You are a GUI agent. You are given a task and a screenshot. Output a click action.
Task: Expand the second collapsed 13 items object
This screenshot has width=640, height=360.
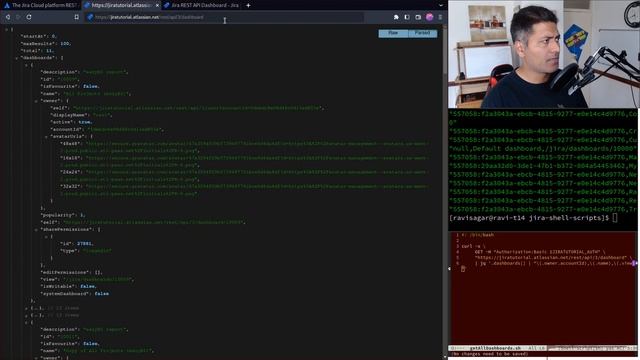click(x=26, y=316)
